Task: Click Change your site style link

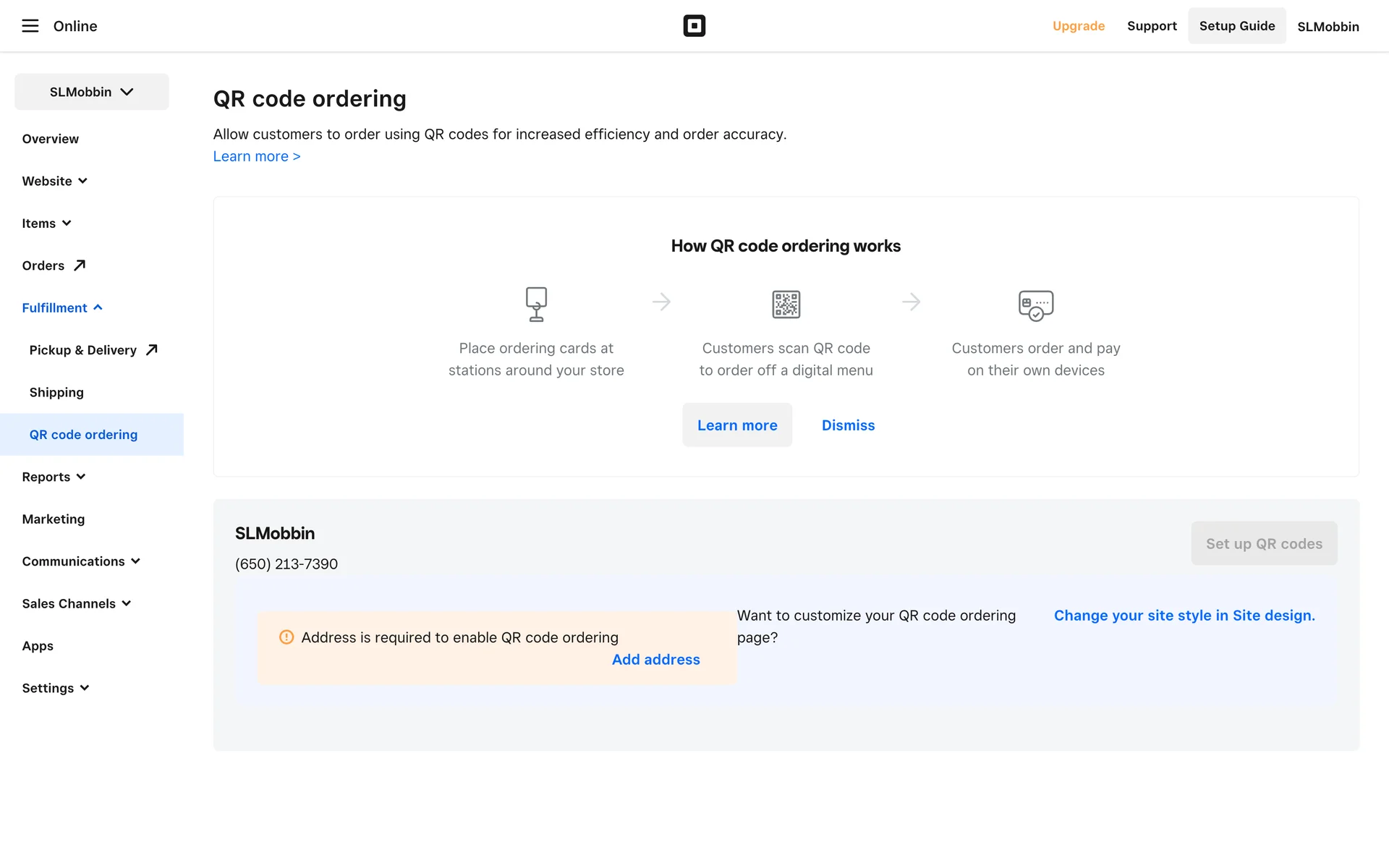Action: click(1184, 616)
